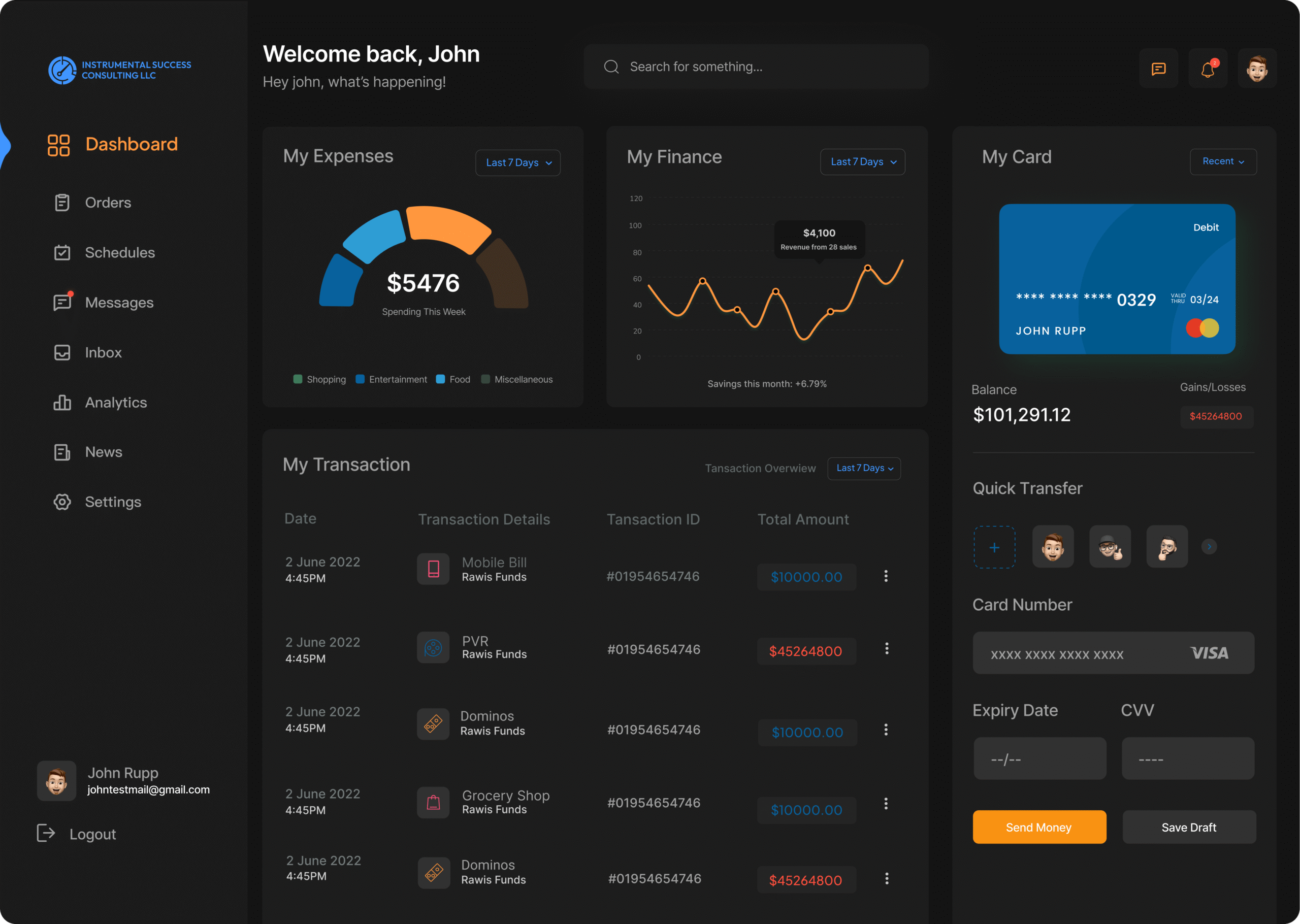Click the Grocery Shop transaction icon
Screen dimensions: 1300x924
pyautogui.click(x=434, y=802)
